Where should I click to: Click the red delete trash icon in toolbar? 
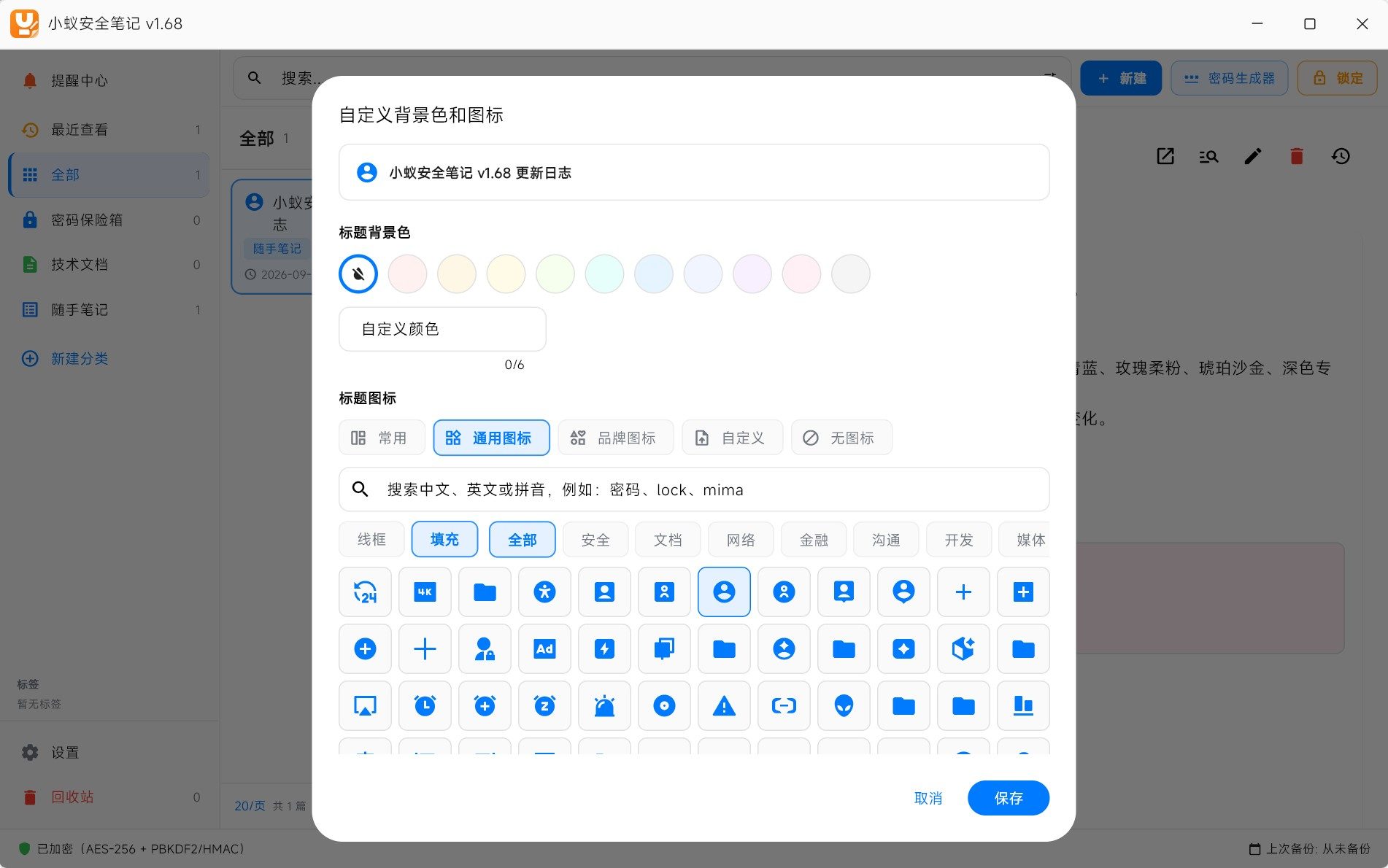1297,156
